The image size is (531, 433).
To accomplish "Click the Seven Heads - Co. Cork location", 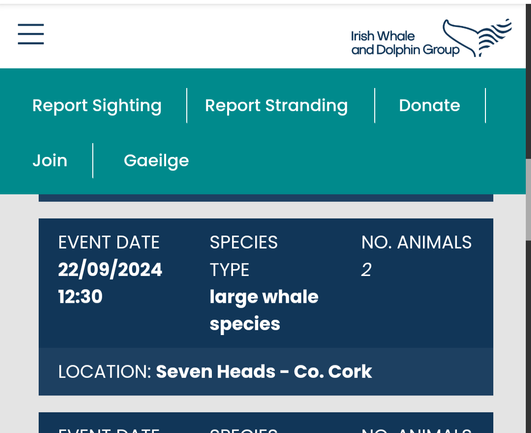I will pyautogui.click(x=264, y=371).
